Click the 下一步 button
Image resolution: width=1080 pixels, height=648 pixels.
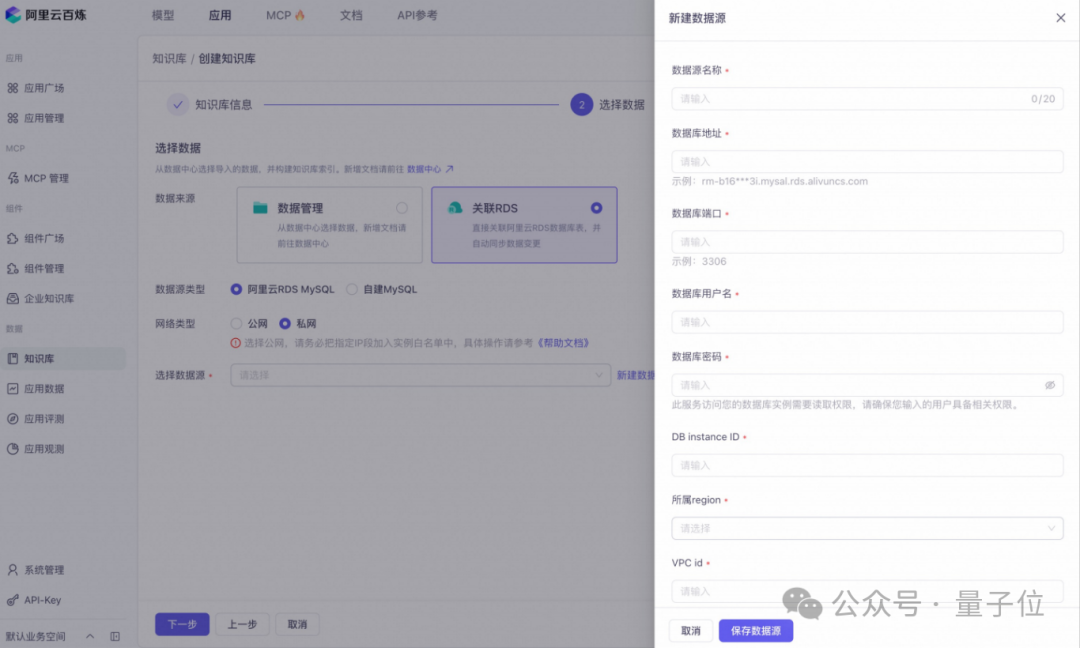pyautogui.click(x=182, y=625)
